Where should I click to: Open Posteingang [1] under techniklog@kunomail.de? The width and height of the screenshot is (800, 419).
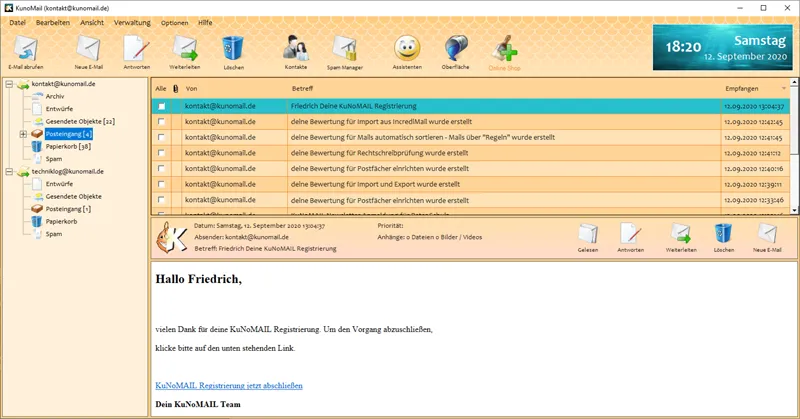point(68,209)
